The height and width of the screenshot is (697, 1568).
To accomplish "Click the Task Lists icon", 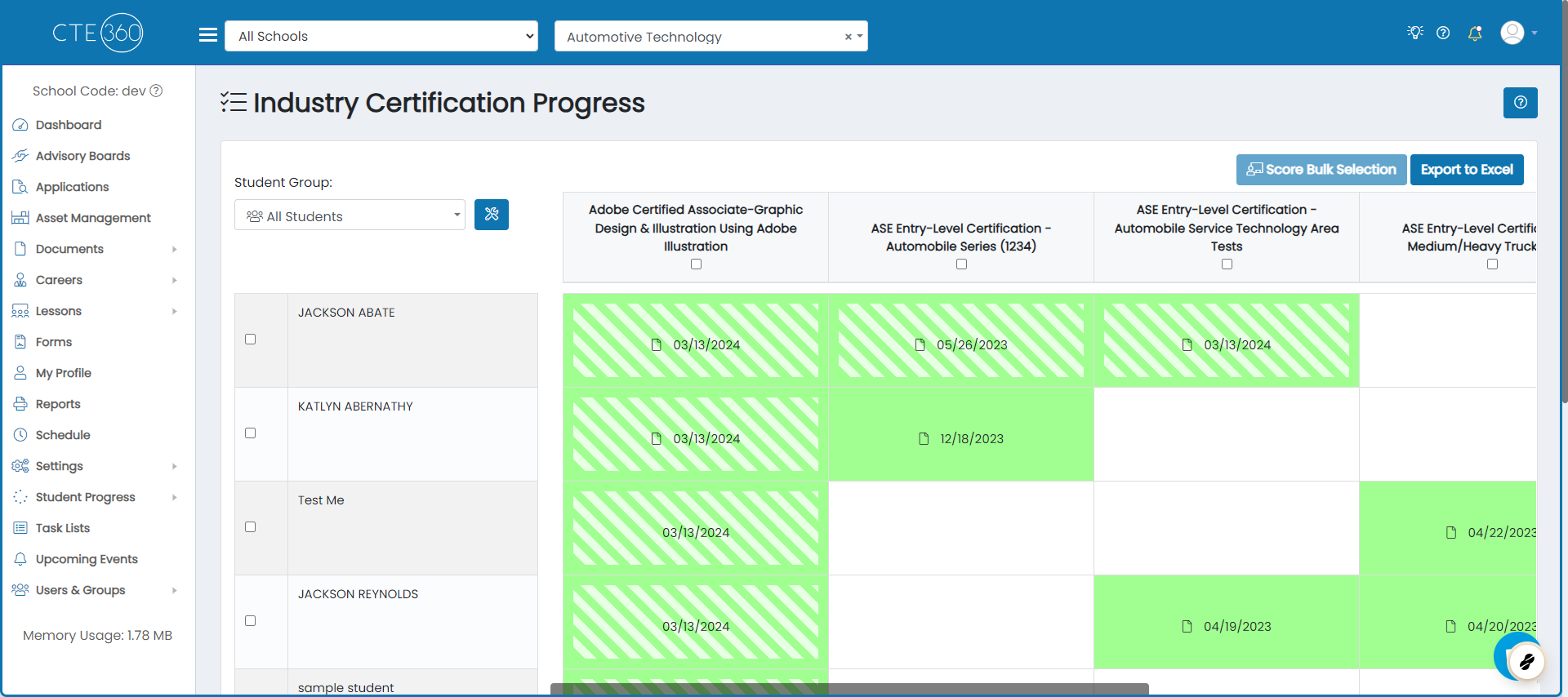I will [20, 528].
